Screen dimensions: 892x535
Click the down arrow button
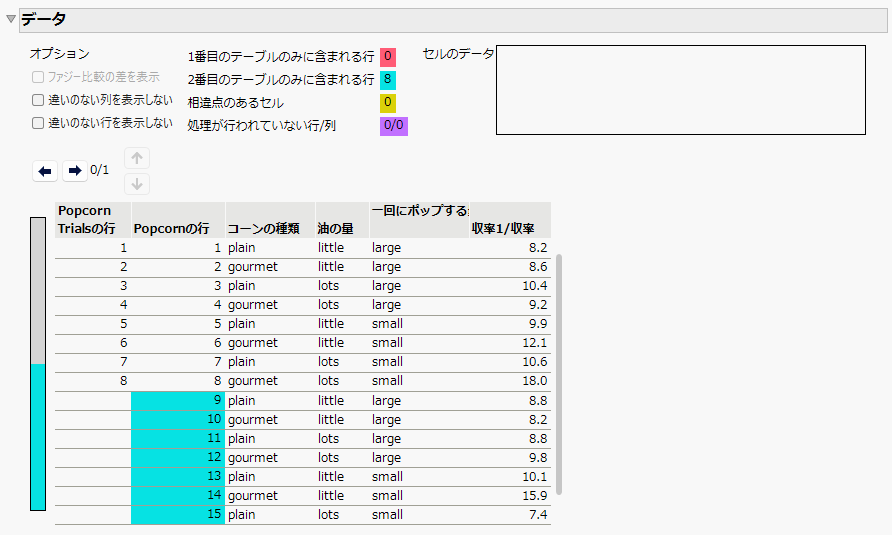click(137, 184)
